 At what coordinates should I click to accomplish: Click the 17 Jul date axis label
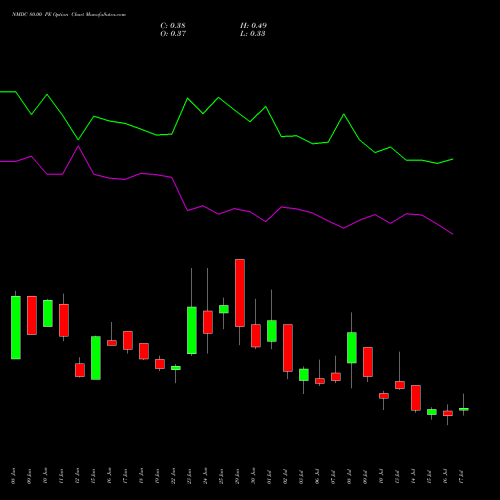coord(461,476)
